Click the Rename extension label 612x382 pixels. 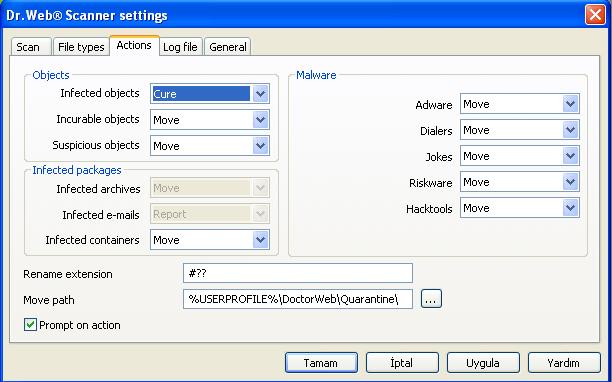68,274
